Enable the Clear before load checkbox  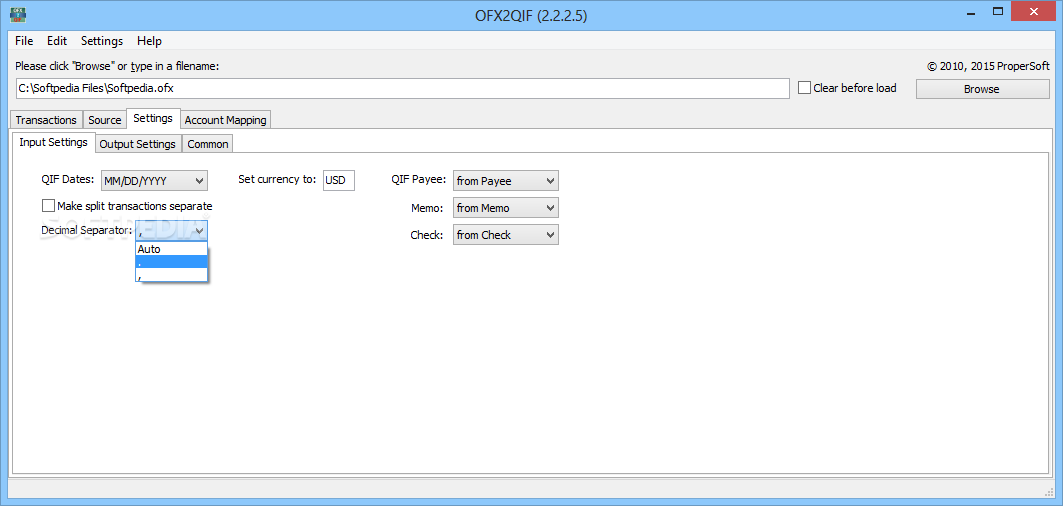(805, 87)
